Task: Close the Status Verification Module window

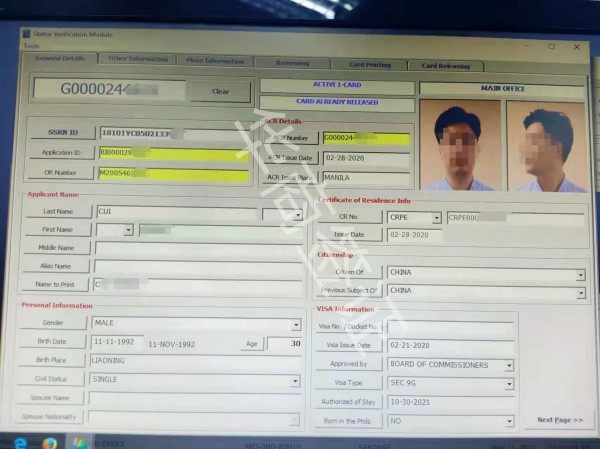Action: [577, 47]
